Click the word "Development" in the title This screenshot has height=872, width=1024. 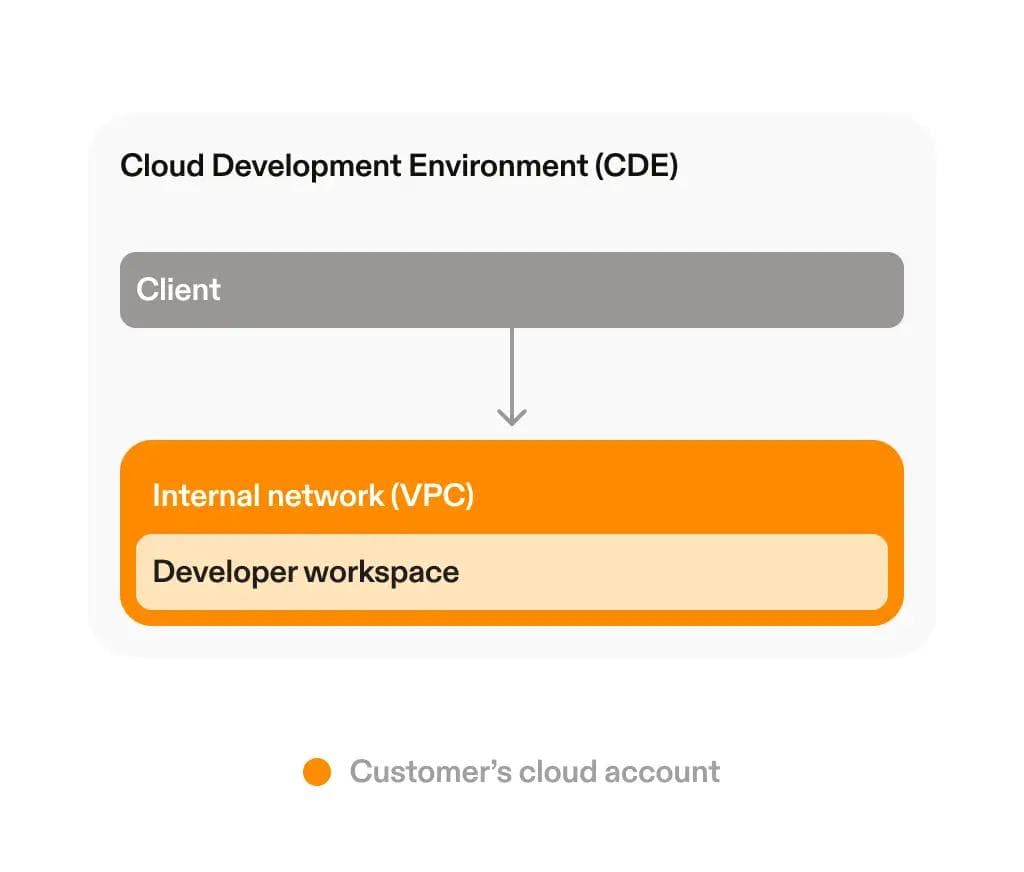coord(307,166)
